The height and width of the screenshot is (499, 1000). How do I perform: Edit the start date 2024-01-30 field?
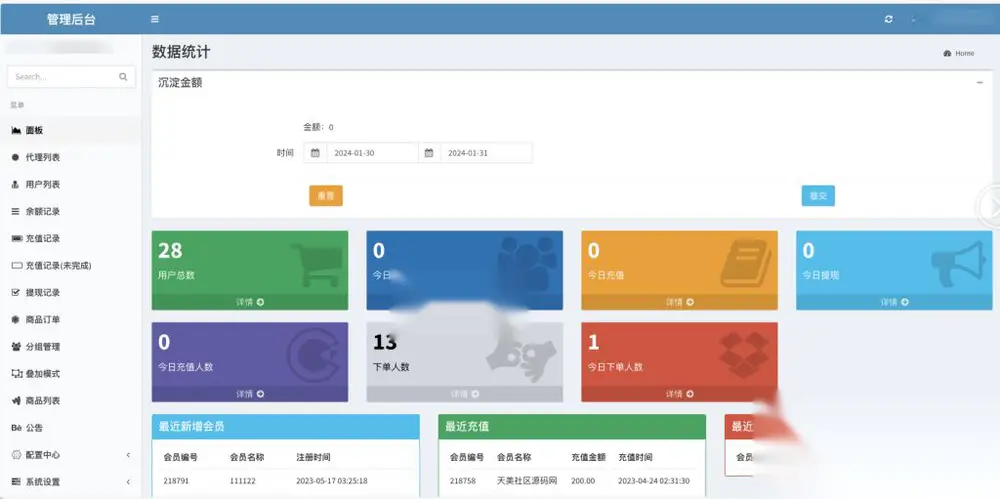372,153
